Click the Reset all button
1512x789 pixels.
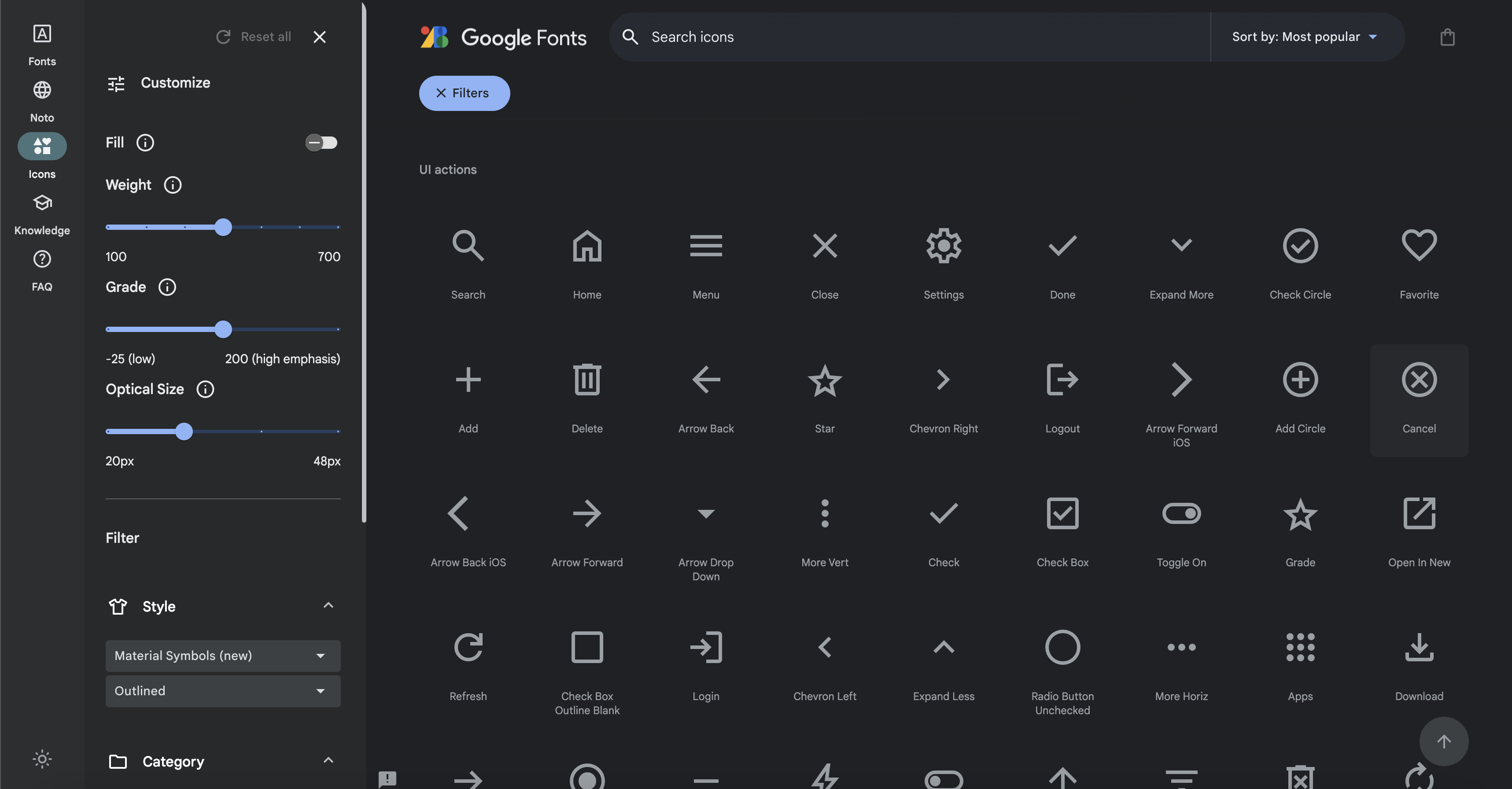pyautogui.click(x=254, y=37)
